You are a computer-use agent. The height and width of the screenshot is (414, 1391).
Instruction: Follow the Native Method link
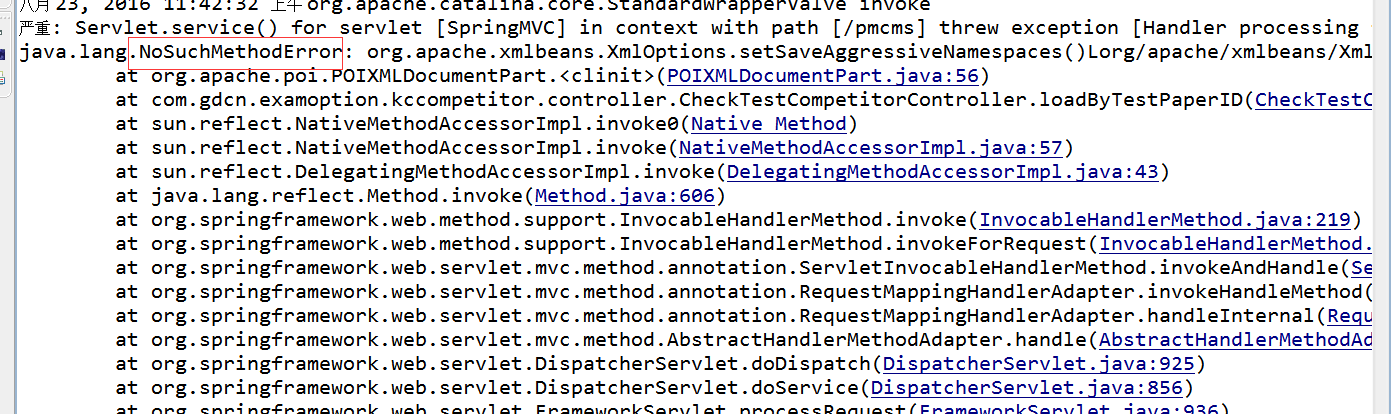pyautogui.click(x=769, y=124)
